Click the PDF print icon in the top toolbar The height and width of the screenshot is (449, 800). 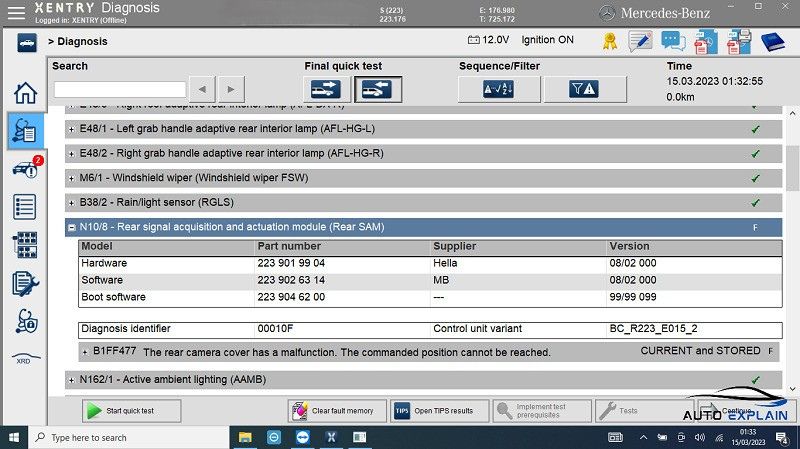739,42
